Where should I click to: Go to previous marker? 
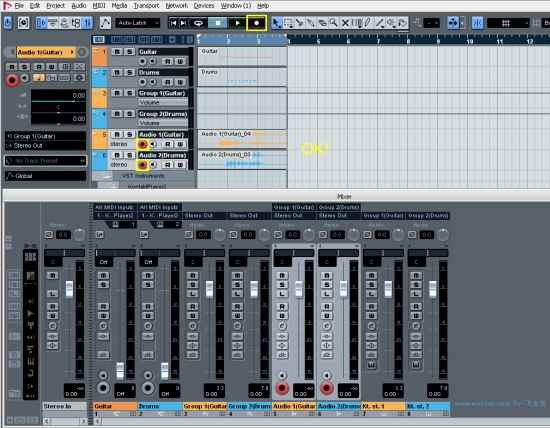pos(173,23)
